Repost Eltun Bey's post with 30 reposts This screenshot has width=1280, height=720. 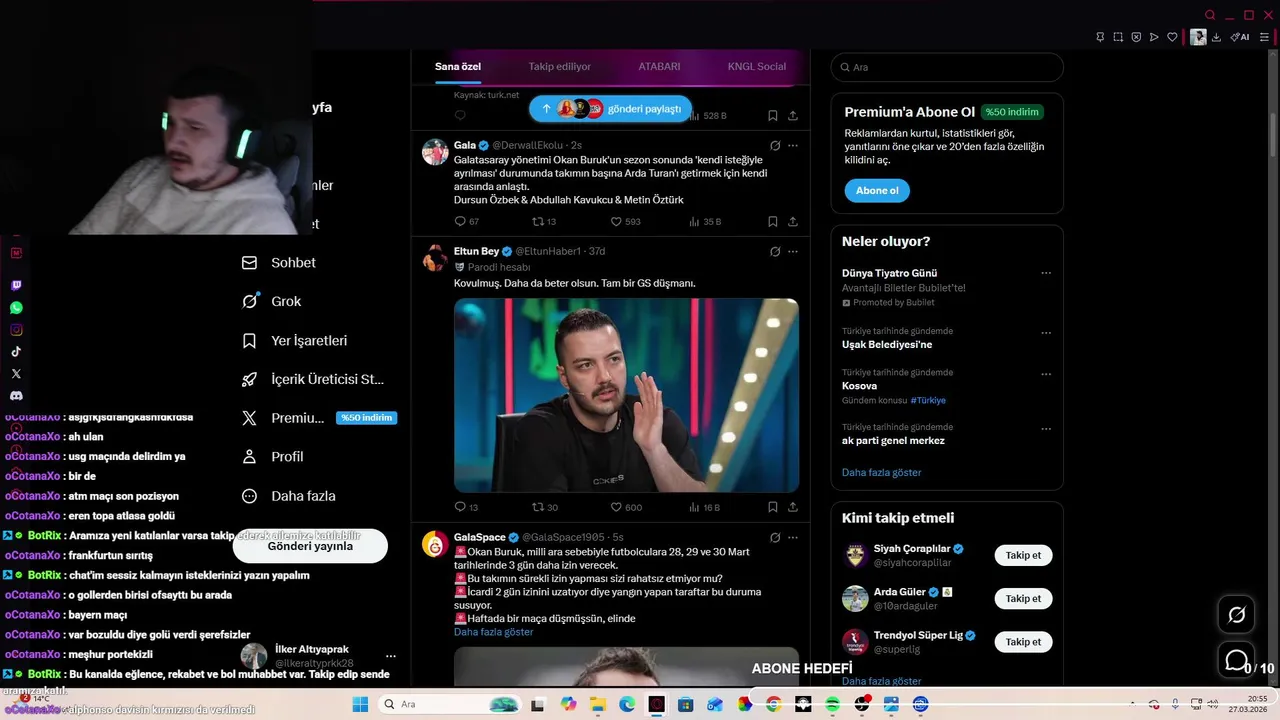(538, 508)
